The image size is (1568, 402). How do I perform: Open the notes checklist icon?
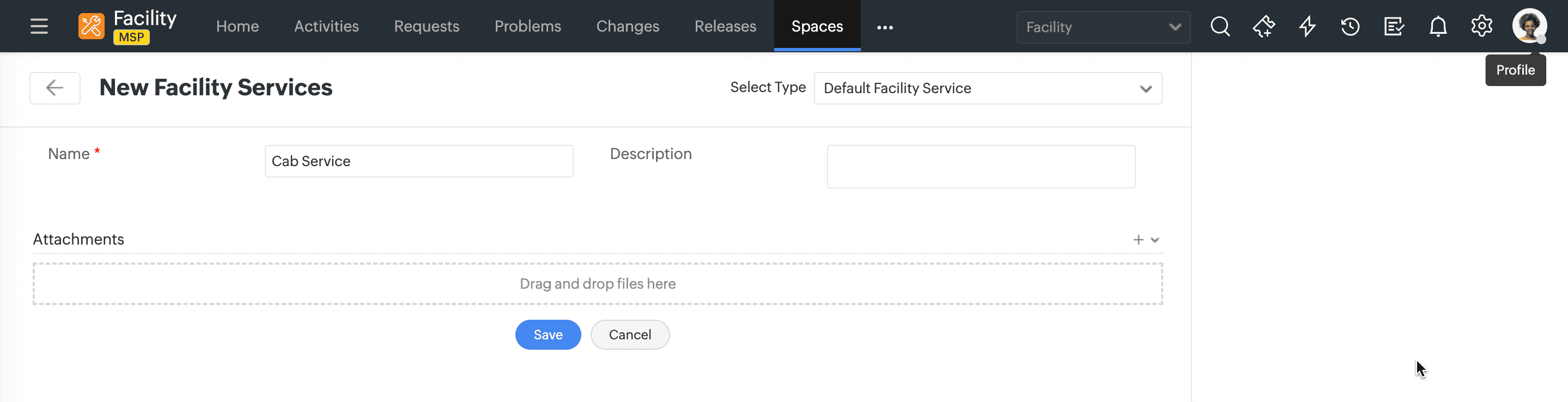click(1394, 26)
